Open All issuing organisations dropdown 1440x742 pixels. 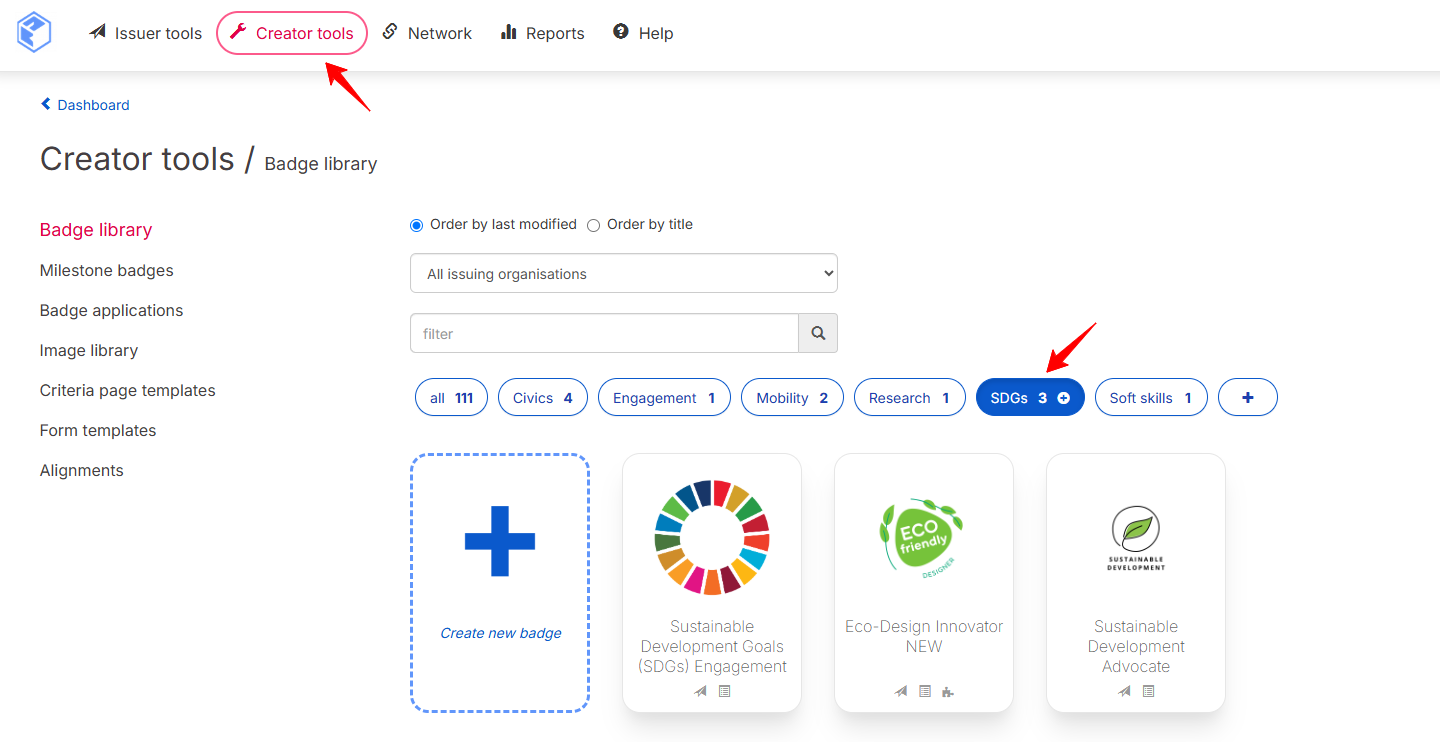click(624, 273)
